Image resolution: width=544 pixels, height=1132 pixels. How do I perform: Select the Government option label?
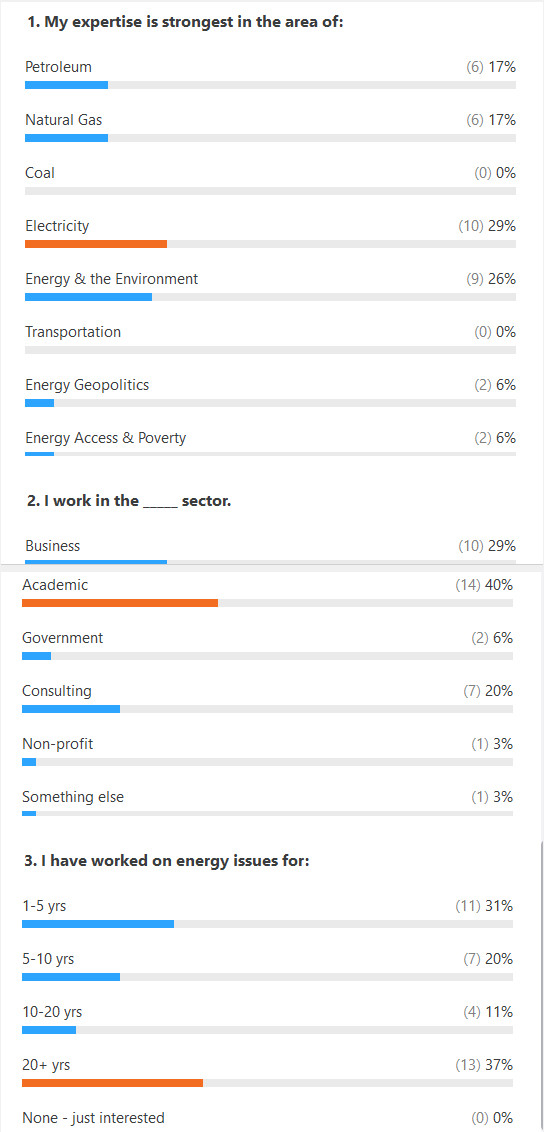63,638
